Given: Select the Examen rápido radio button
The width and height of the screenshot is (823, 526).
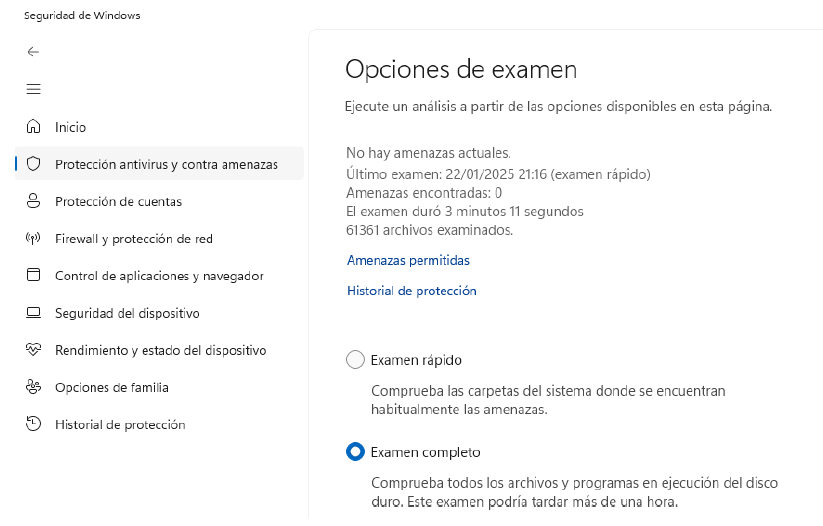Looking at the screenshot, I should [x=355, y=360].
